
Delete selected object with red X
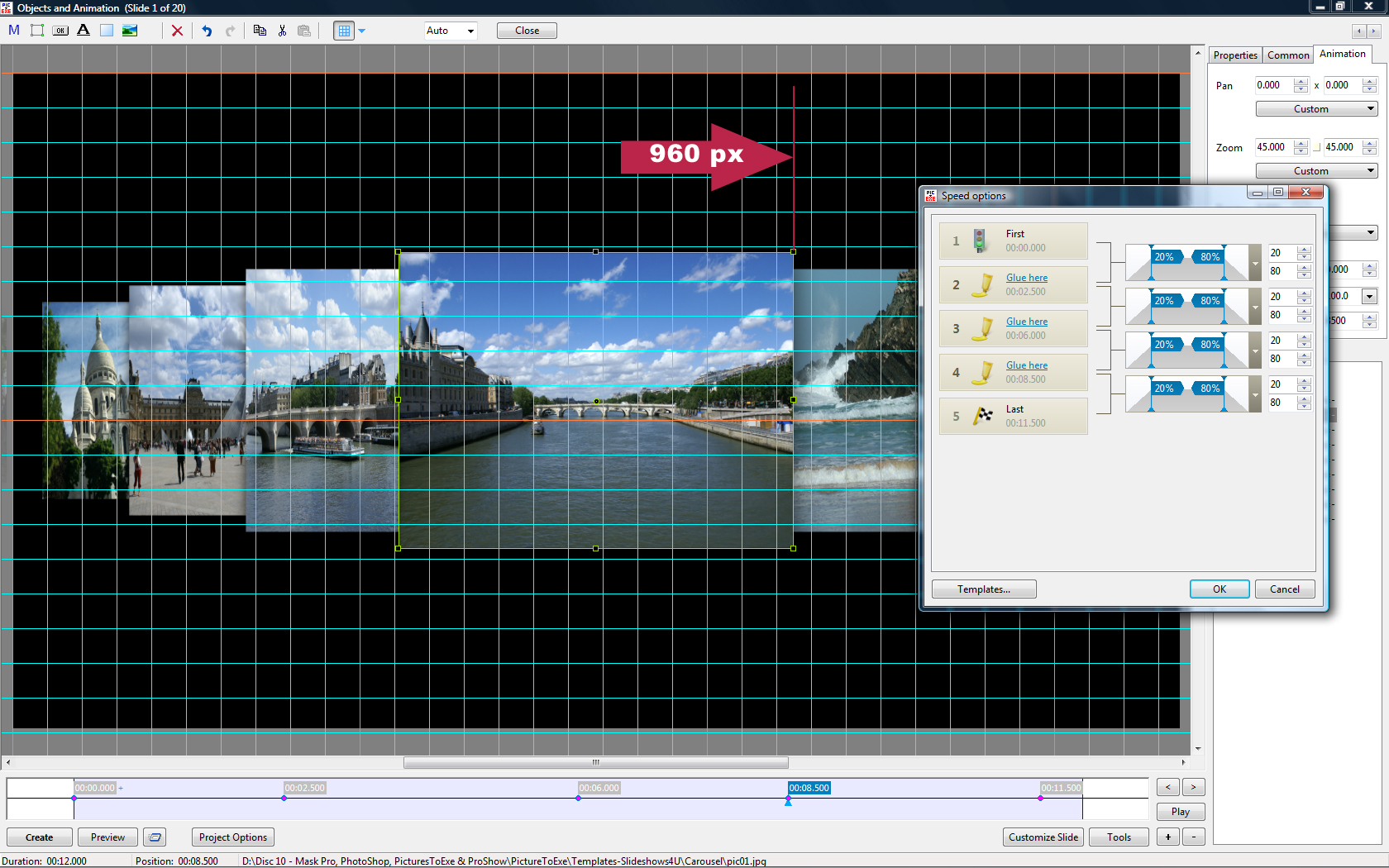point(177,31)
